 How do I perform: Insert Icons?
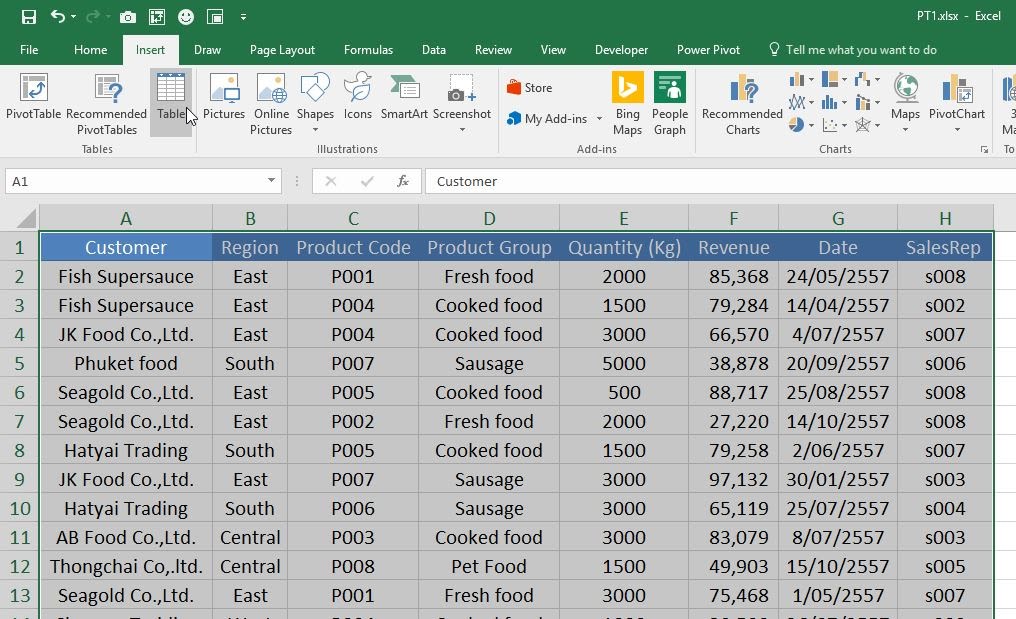(x=358, y=97)
